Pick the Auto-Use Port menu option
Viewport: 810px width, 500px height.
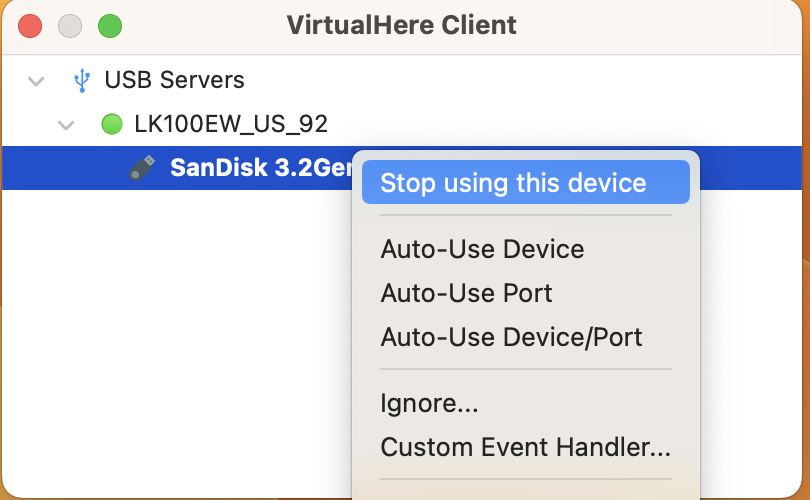point(466,293)
